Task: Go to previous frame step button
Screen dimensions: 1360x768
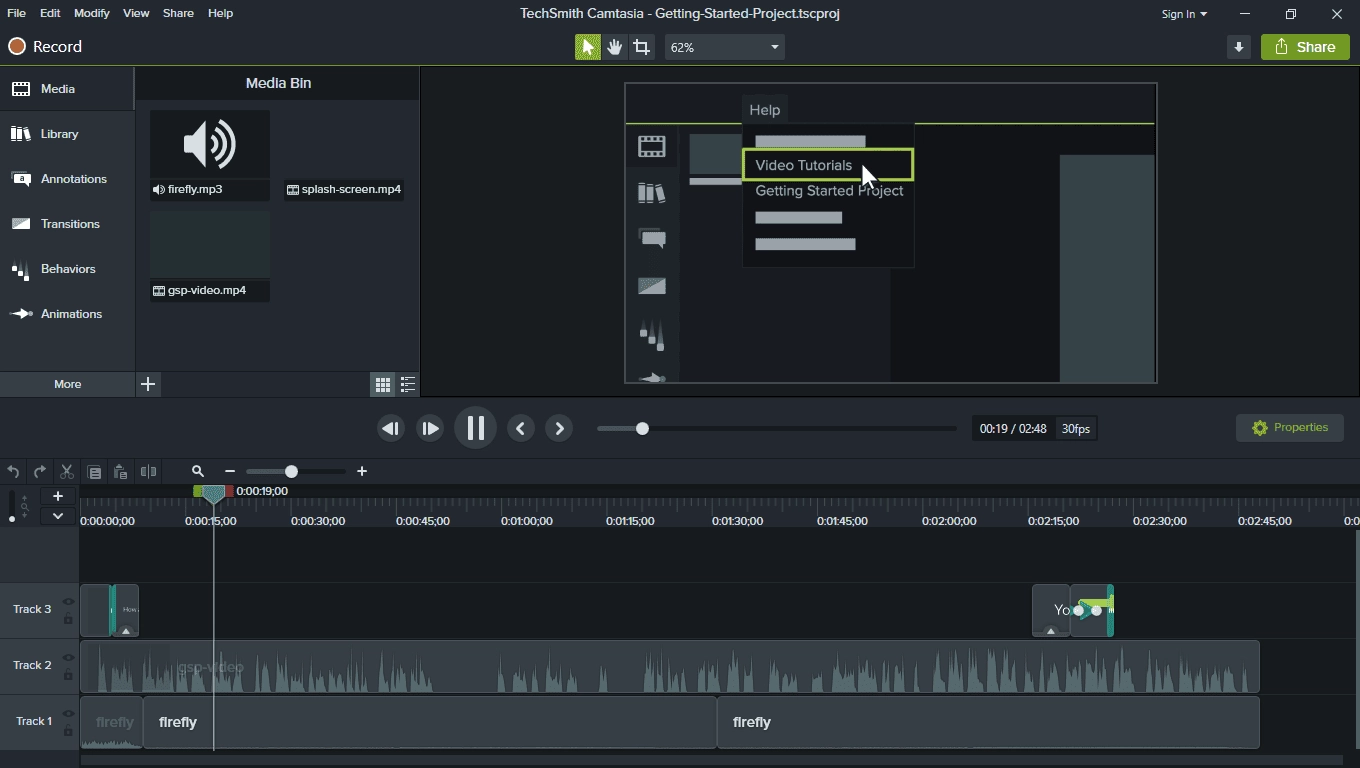Action: click(391, 428)
